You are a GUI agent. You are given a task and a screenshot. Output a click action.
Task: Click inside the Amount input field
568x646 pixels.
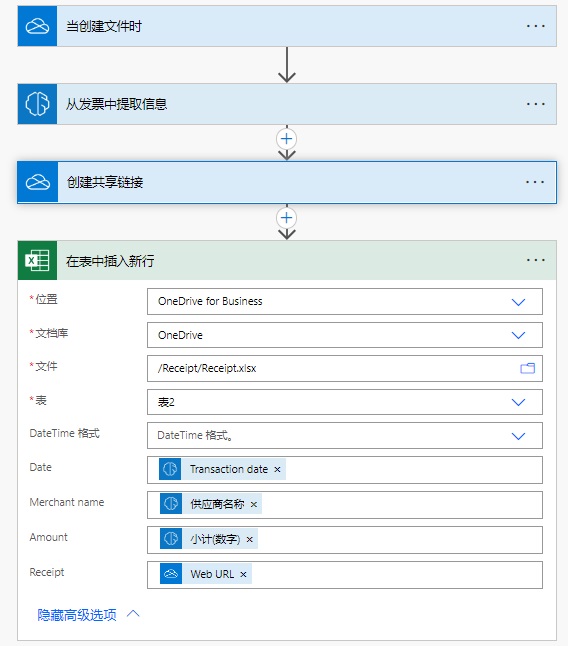tap(345, 540)
